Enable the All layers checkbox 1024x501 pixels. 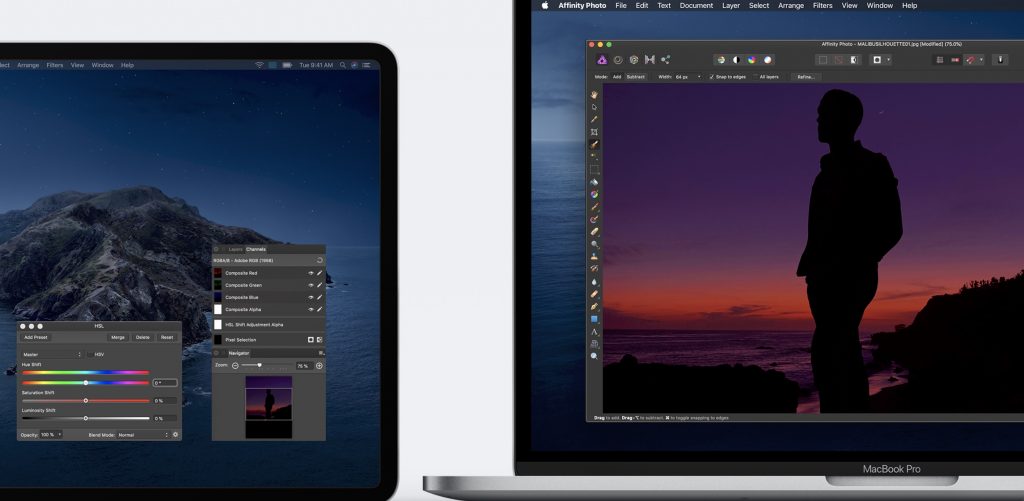[755, 77]
